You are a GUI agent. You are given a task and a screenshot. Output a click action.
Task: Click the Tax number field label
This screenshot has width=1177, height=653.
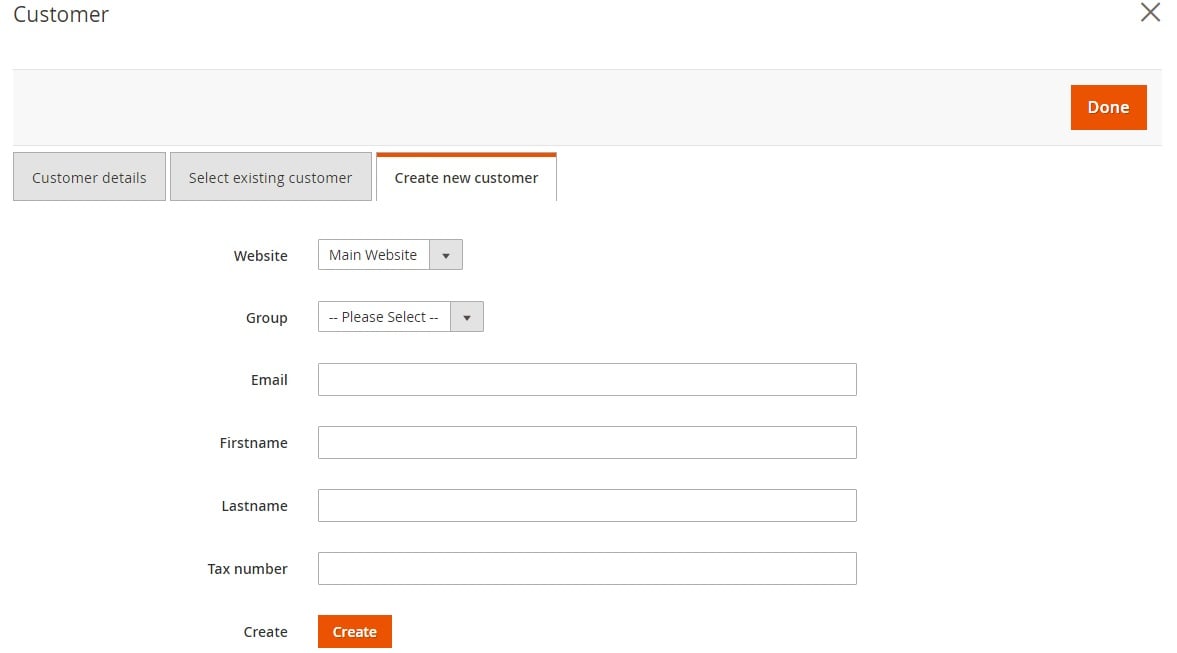[x=247, y=570]
